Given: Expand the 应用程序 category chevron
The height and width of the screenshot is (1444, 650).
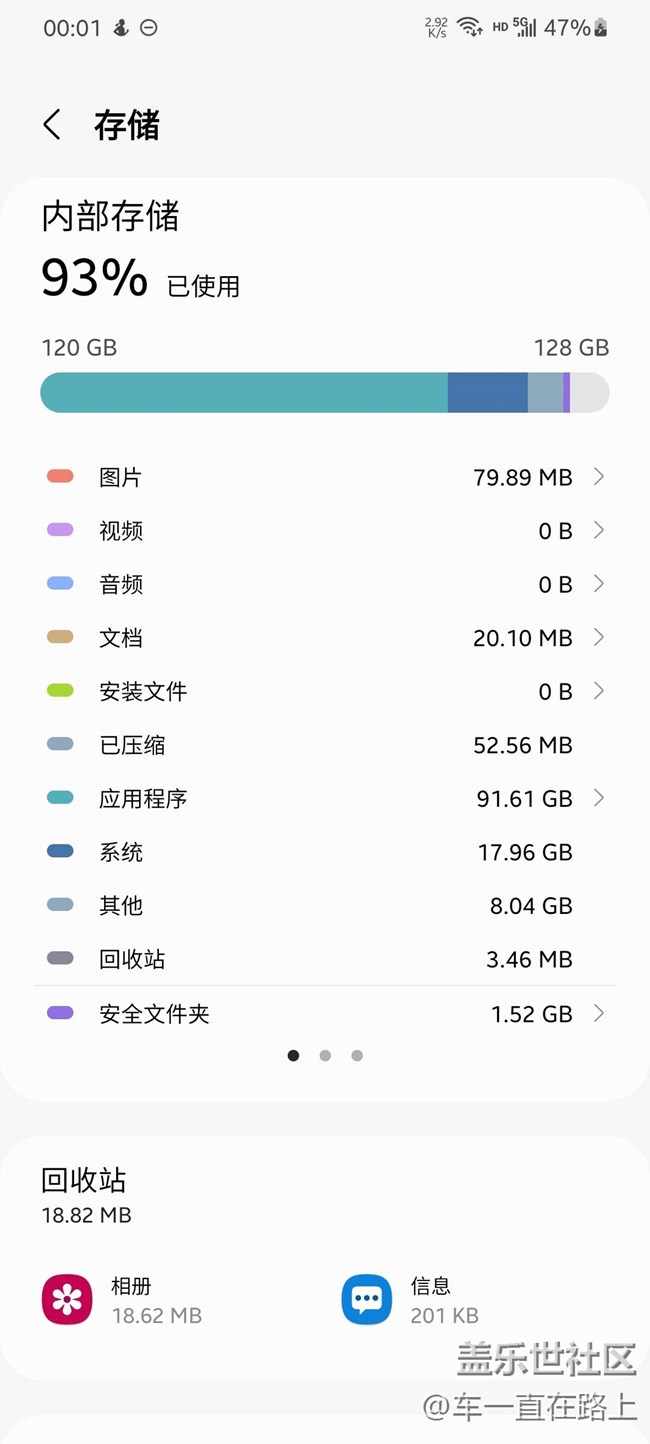Looking at the screenshot, I should pos(599,798).
